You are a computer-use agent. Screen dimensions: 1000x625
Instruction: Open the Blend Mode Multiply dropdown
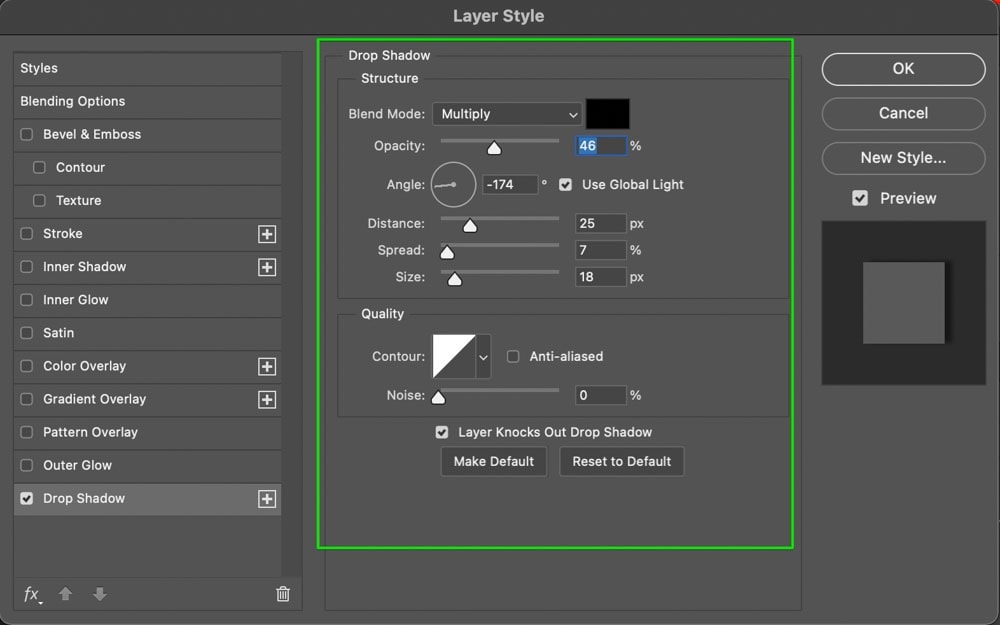point(507,114)
